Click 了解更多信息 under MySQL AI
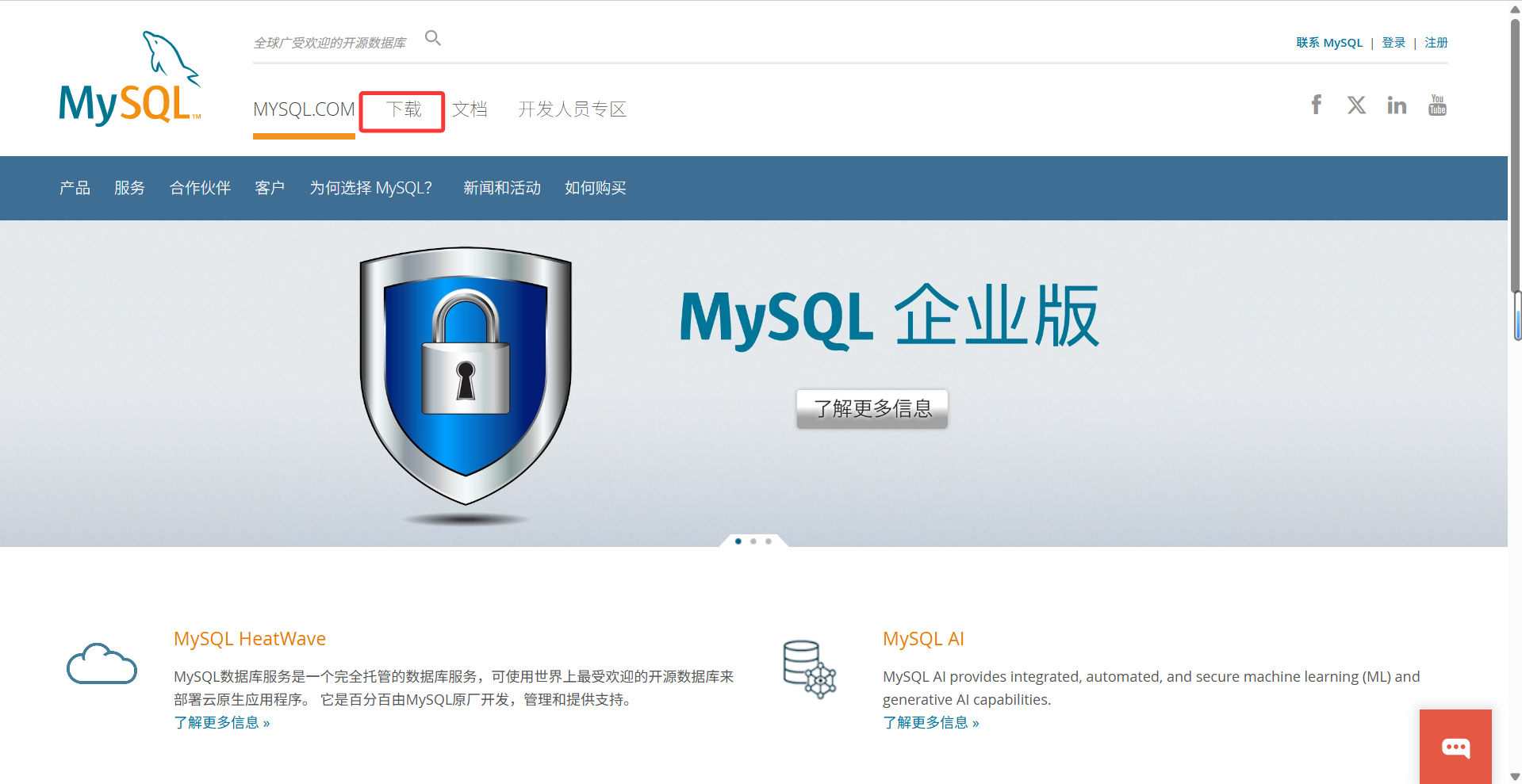 931,723
